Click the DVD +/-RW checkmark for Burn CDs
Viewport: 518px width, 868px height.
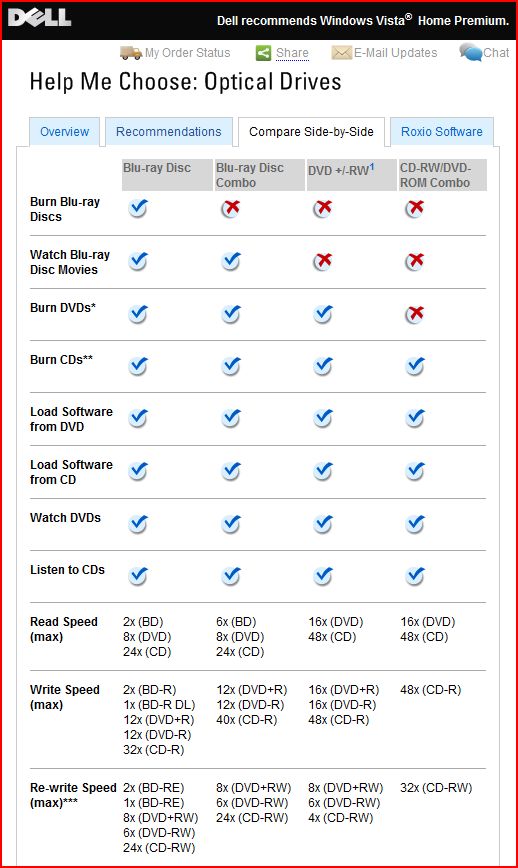pyautogui.click(x=323, y=366)
